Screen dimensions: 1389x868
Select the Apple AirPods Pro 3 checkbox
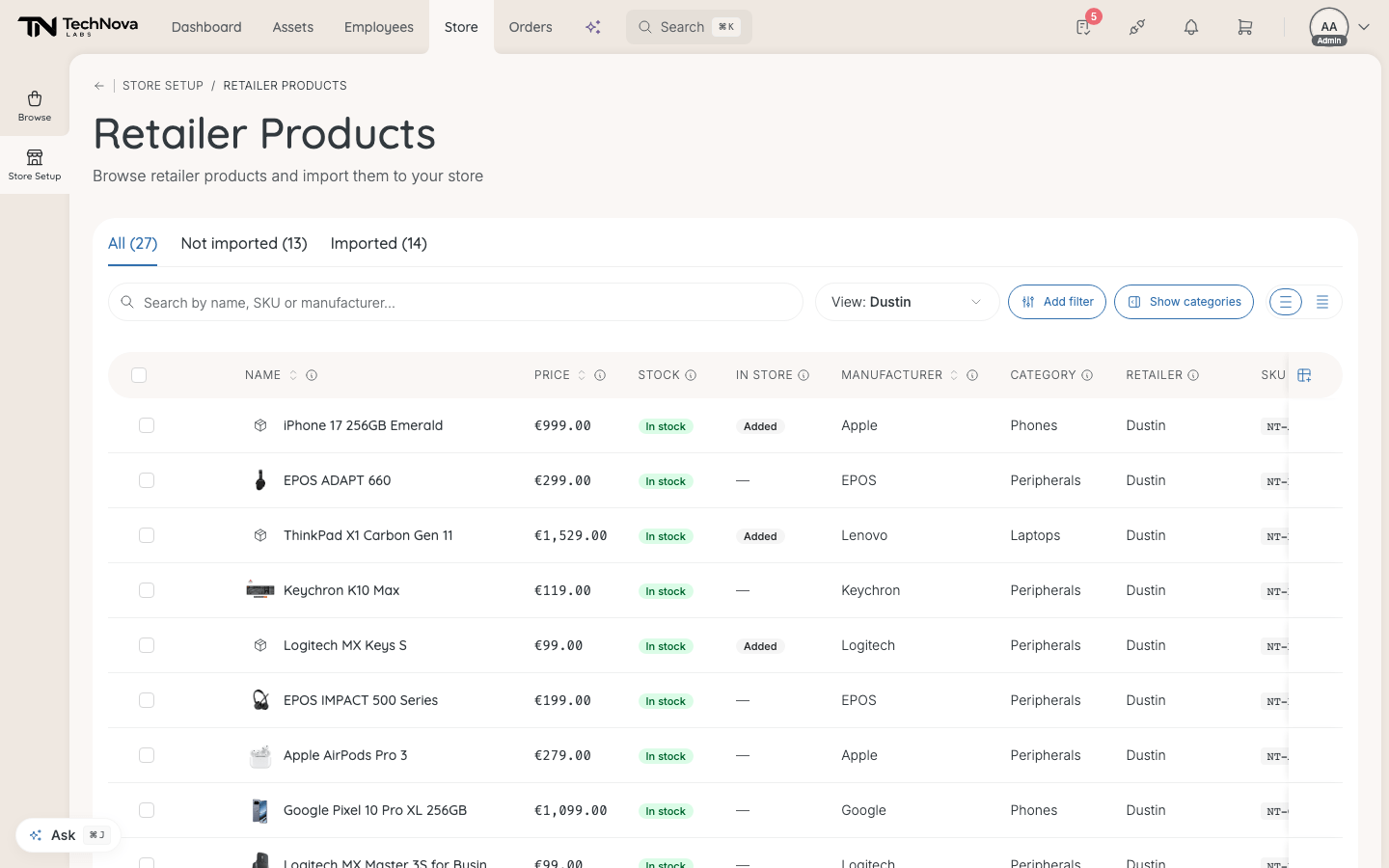[x=147, y=755]
